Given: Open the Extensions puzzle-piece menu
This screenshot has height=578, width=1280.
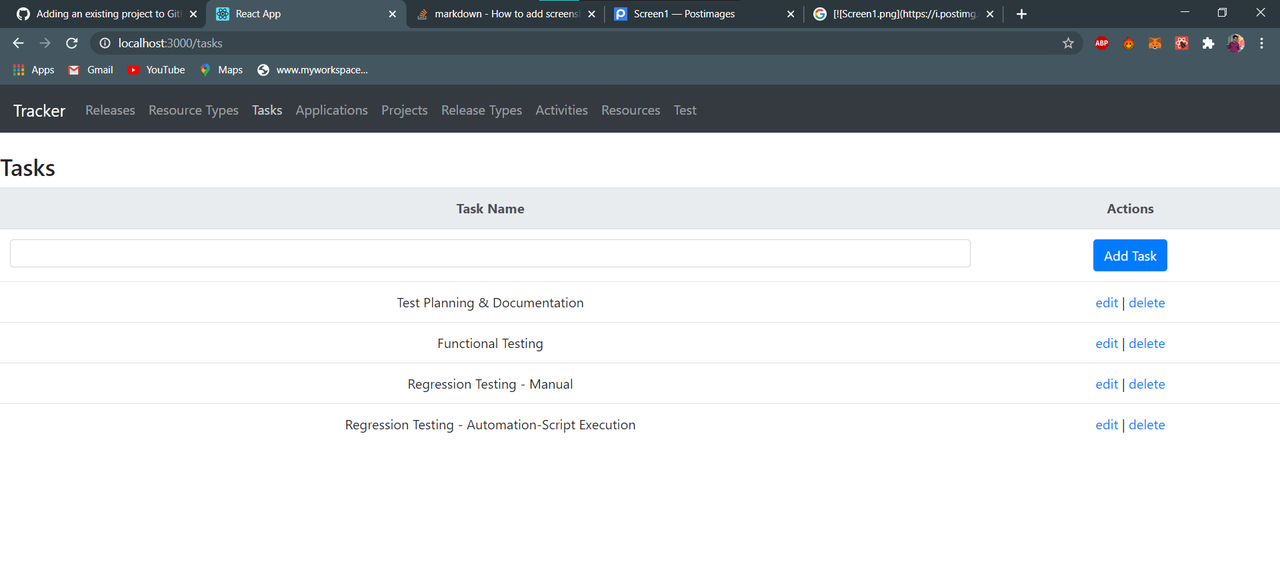Looking at the screenshot, I should point(1208,43).
